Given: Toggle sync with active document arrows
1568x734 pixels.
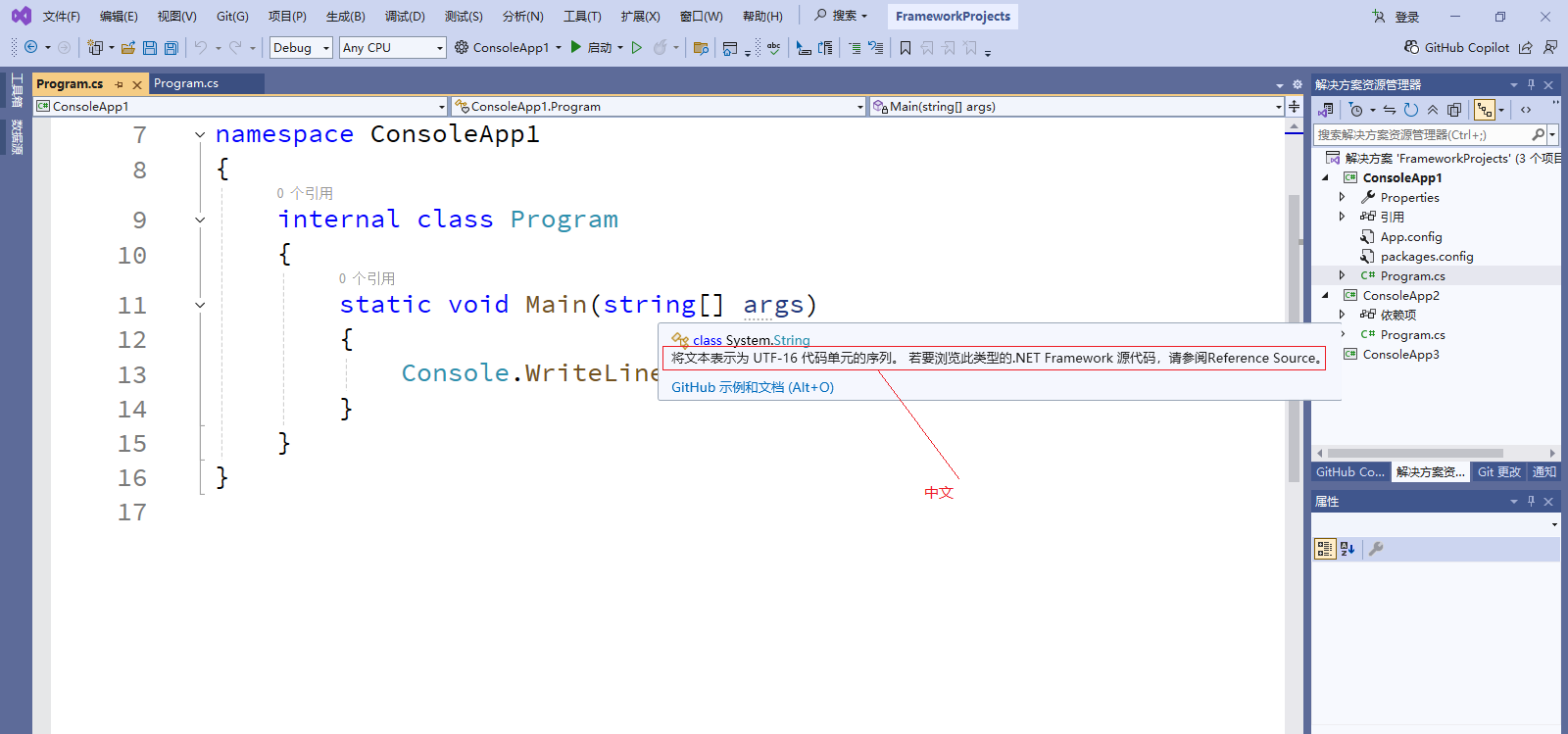Looking at the screenshot, I should 1390,110.
